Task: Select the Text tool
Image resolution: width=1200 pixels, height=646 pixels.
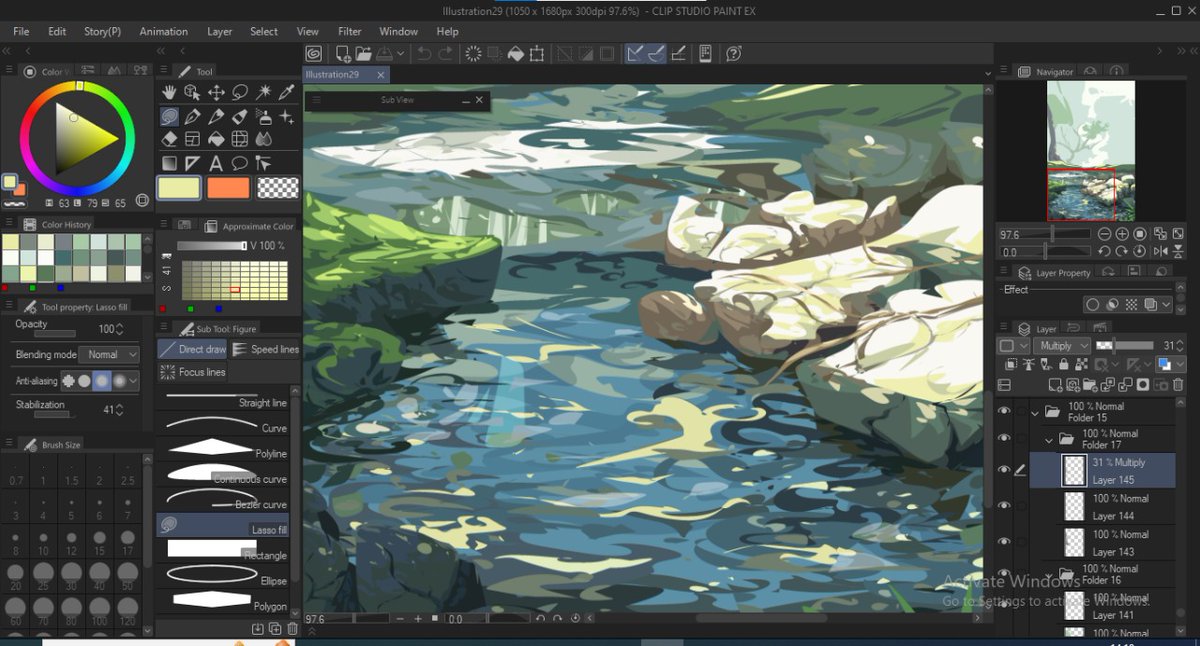Action: (x=216, y=163)
